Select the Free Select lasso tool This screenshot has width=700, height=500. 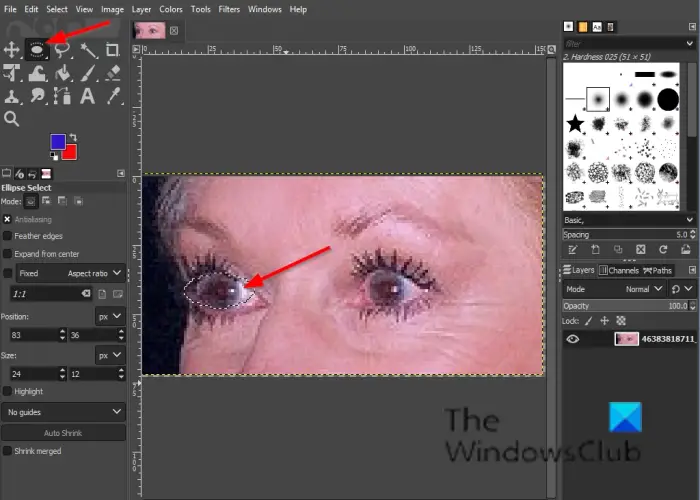point(62,50)
